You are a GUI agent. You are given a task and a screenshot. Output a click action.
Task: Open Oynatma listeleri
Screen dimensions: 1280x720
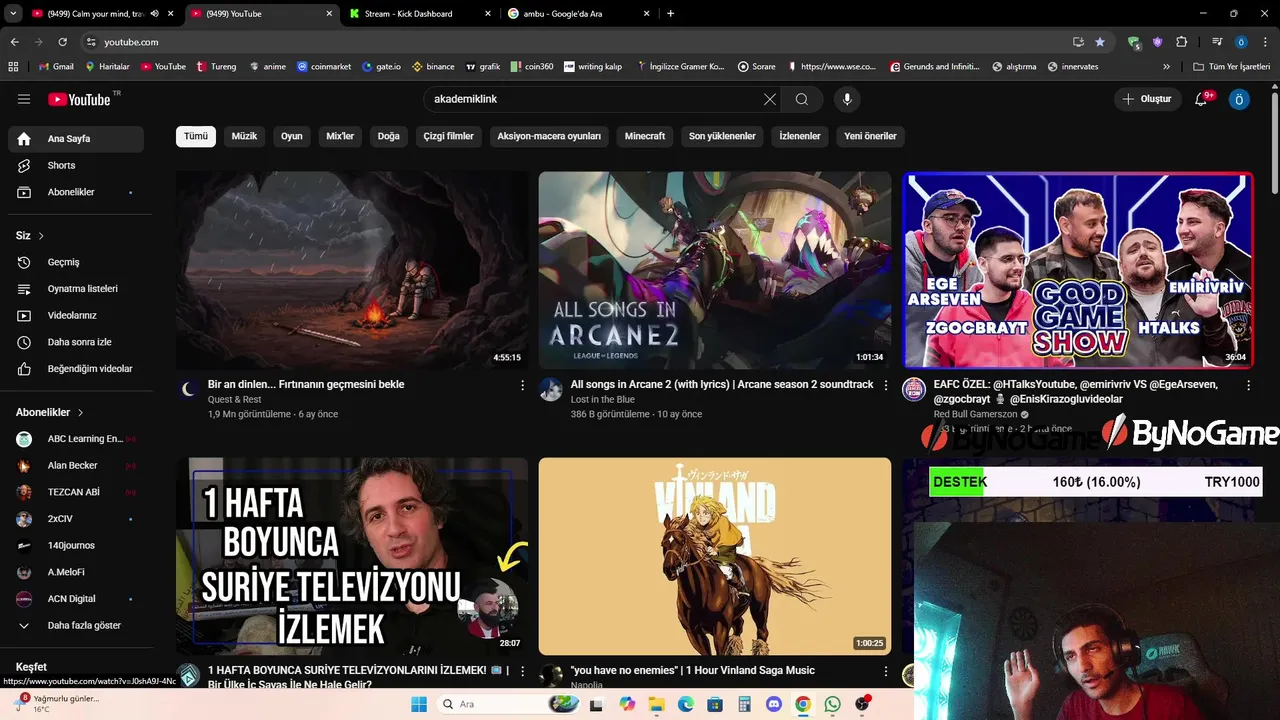coord(76,289)
